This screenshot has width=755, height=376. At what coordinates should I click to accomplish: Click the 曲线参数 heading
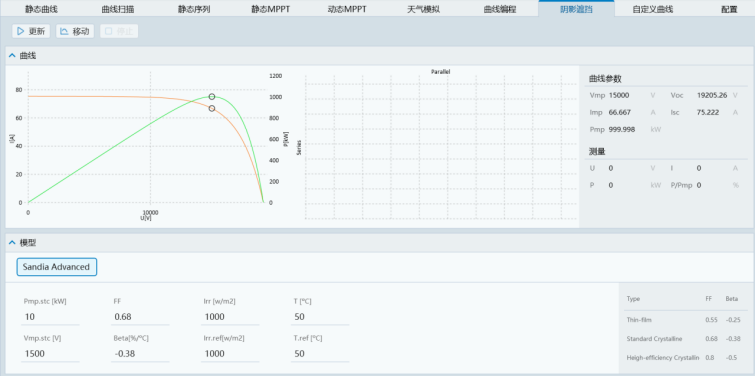pos(605,79)
